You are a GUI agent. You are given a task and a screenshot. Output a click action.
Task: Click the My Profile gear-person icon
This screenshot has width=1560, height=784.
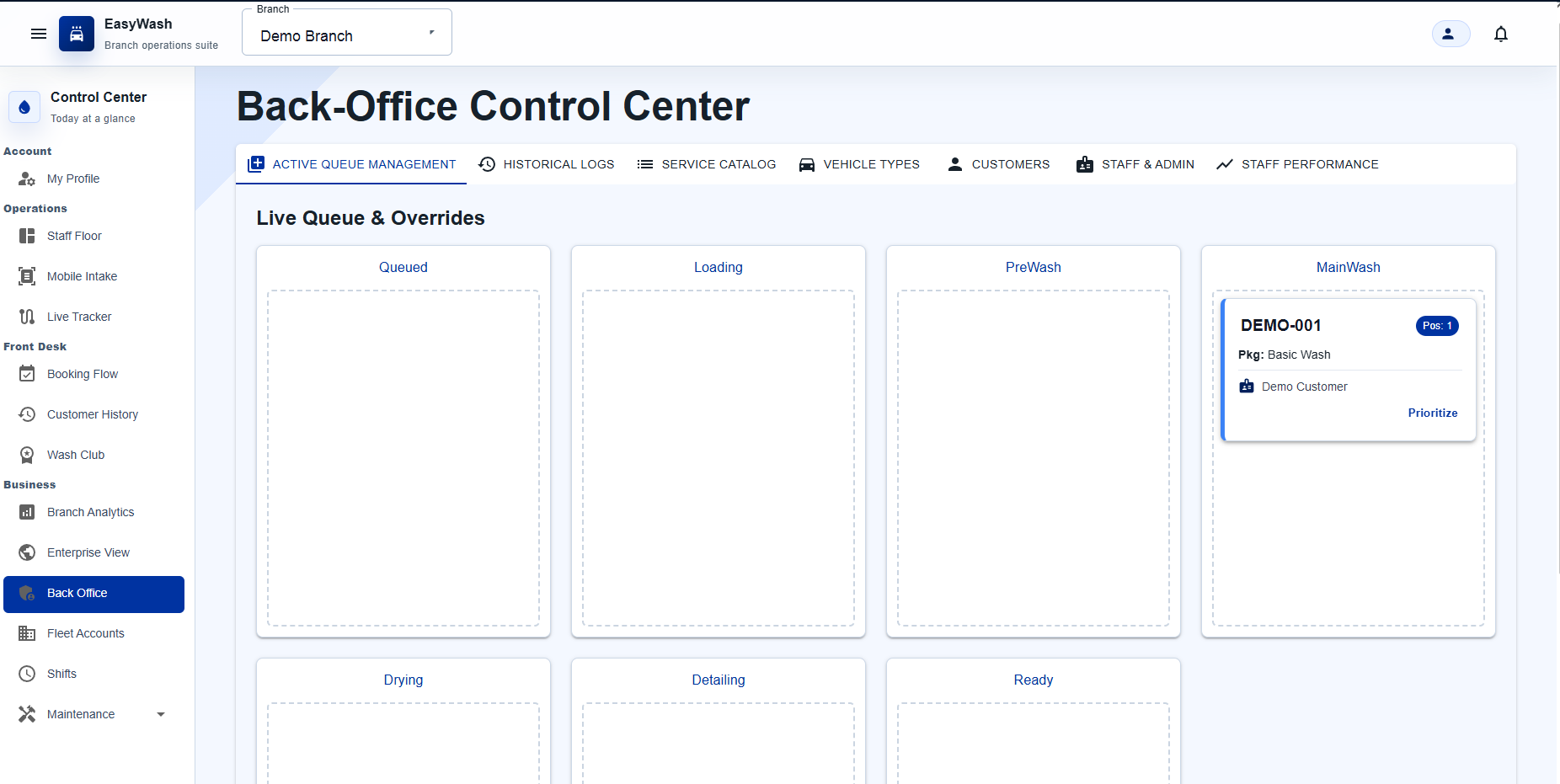(27, 179)
